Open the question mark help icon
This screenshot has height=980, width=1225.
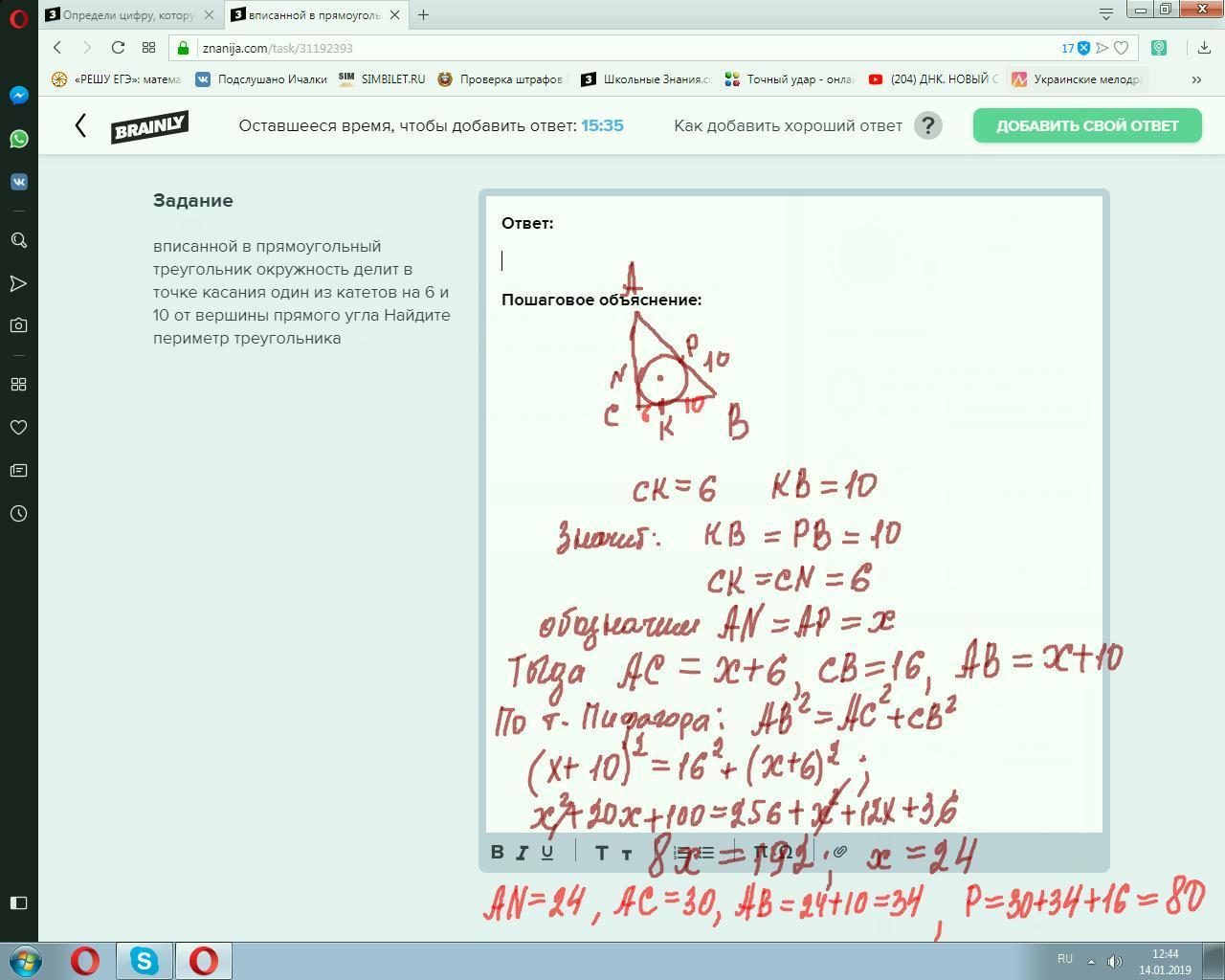927,125
